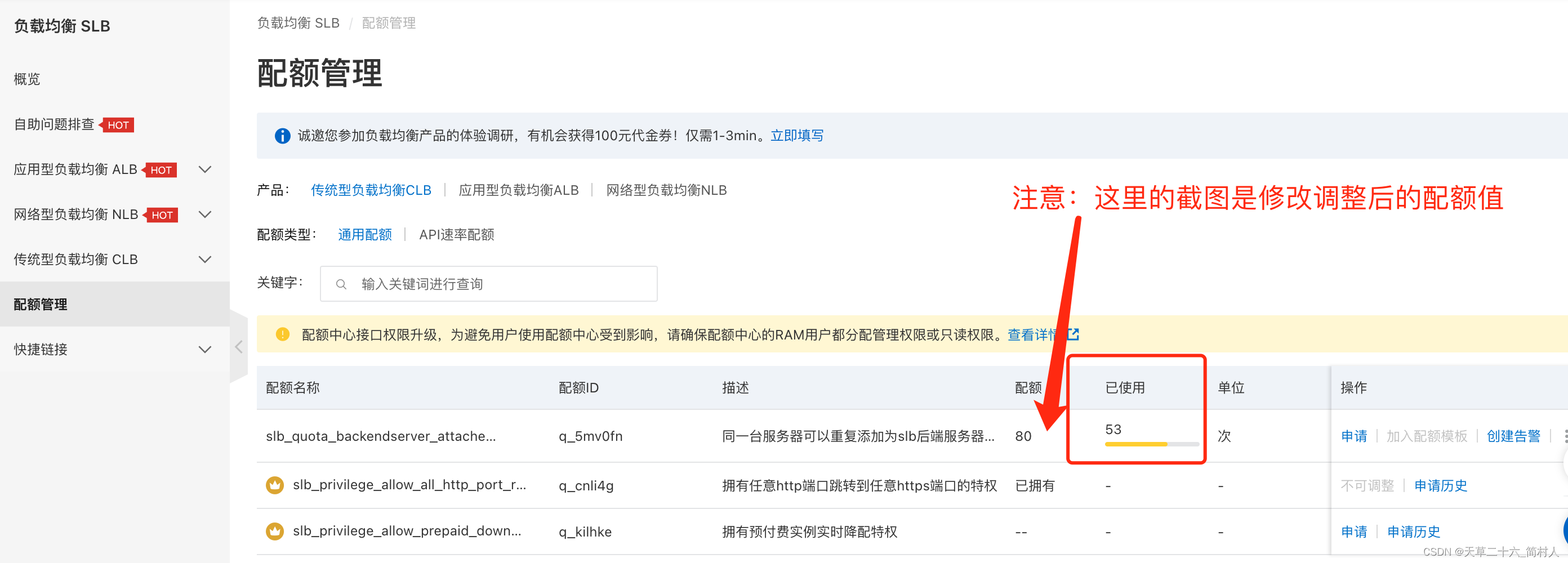This screenshot has width=1568, height=563.
Task: Switch to API速率配额 quota type
Action: point(457,235)
